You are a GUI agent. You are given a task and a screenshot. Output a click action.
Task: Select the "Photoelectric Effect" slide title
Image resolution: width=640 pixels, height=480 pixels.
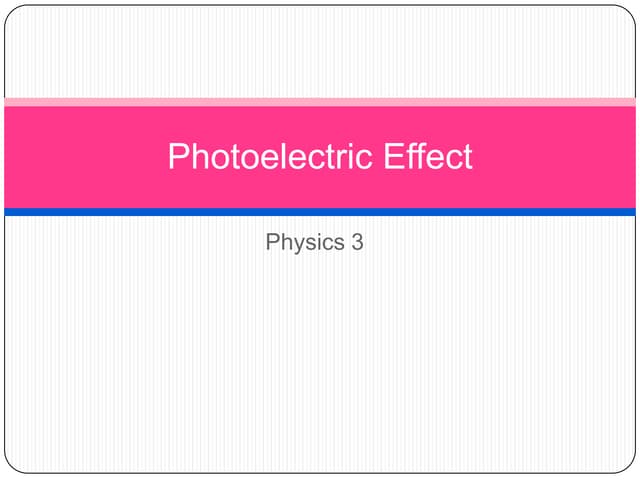tap(320, 156)
